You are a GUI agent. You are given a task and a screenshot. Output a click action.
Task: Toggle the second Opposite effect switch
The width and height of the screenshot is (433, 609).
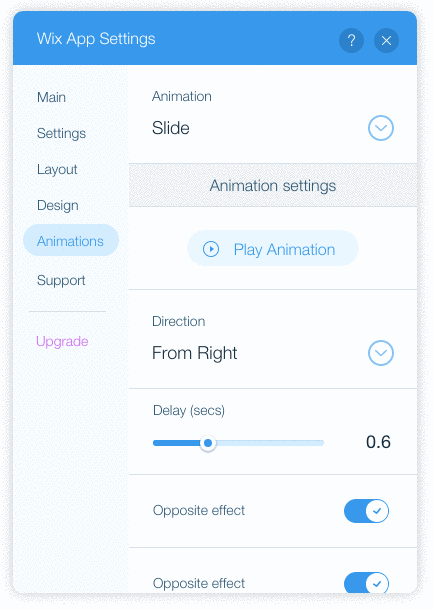click(x=366, y=582)
